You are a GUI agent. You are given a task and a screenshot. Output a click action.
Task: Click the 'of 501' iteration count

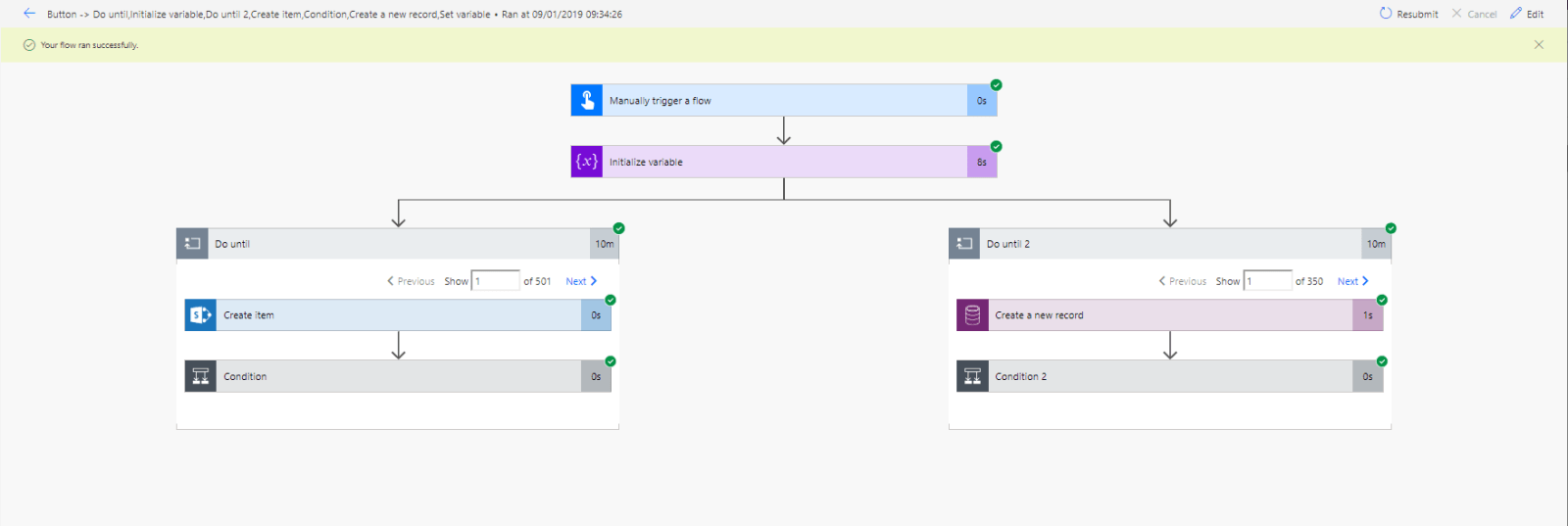(537, 281)
